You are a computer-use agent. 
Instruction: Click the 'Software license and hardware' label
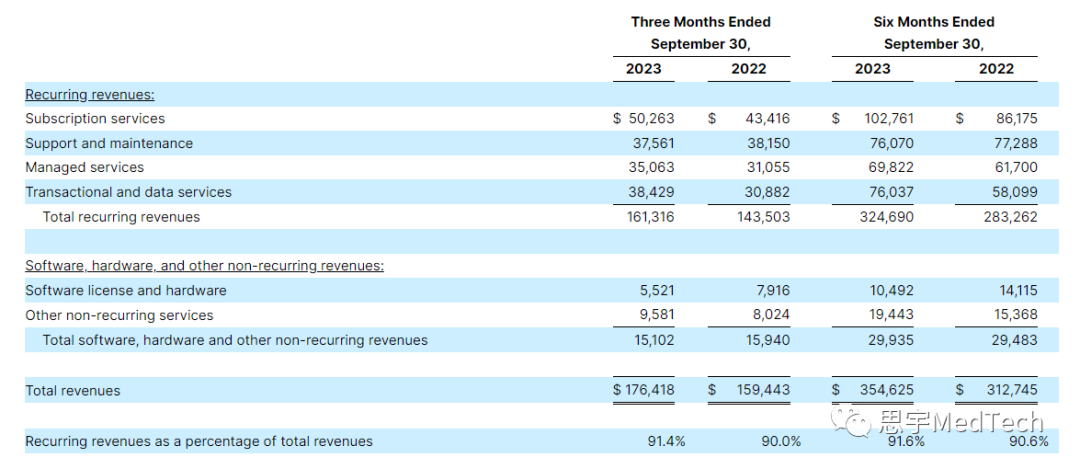[125, 291]
